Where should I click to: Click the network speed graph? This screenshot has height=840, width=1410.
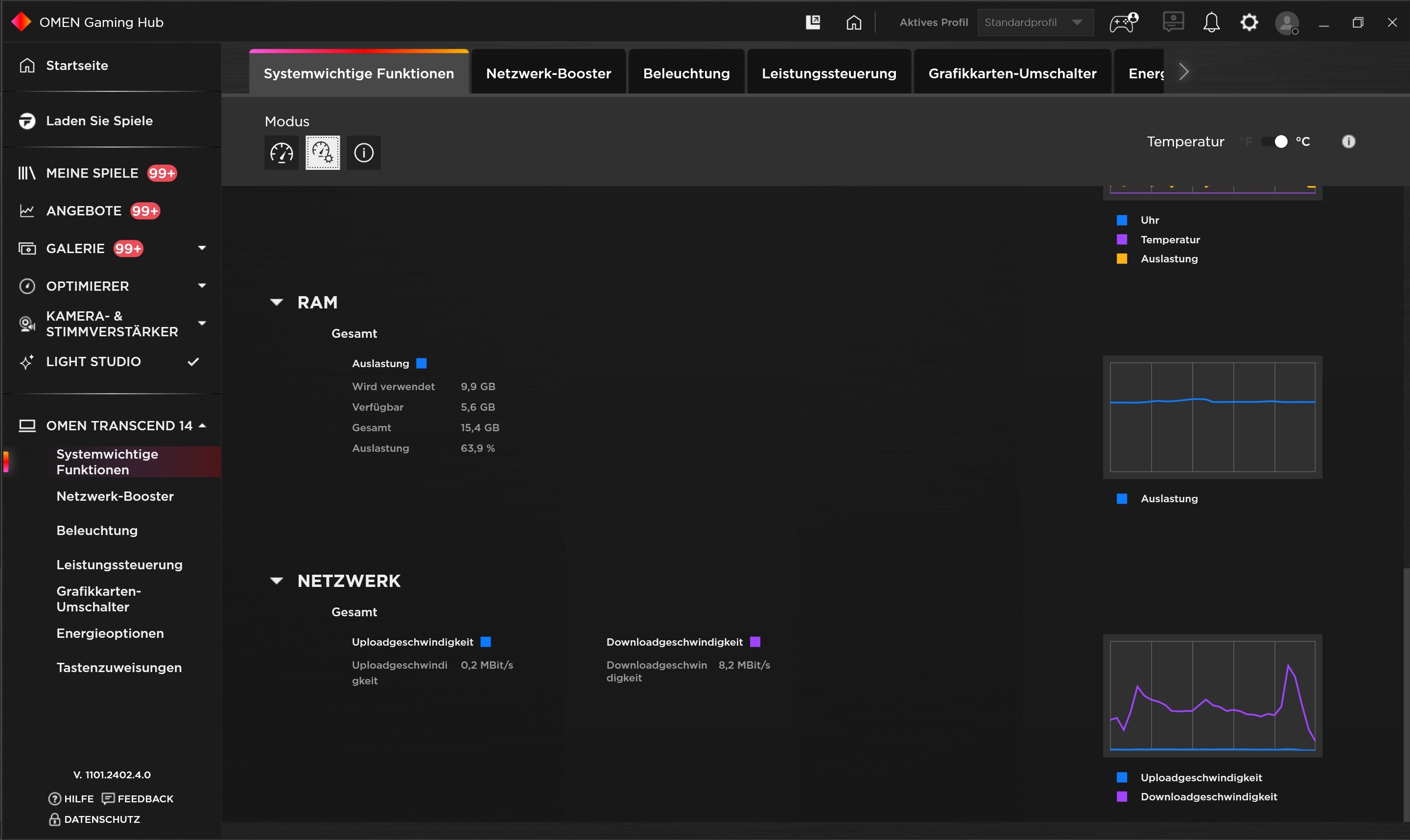[1212, 696]
